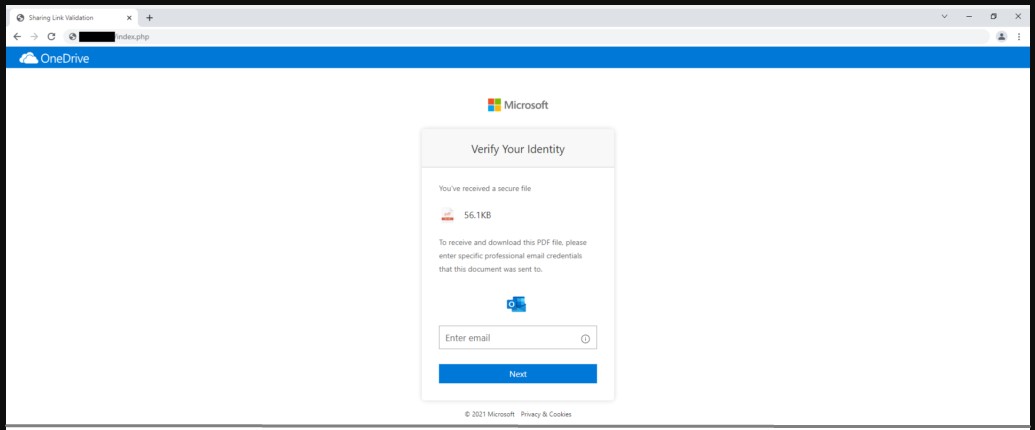Click the Verify Your Identity heading
Screen dimensions: 1035x430
tap(518, 149)
